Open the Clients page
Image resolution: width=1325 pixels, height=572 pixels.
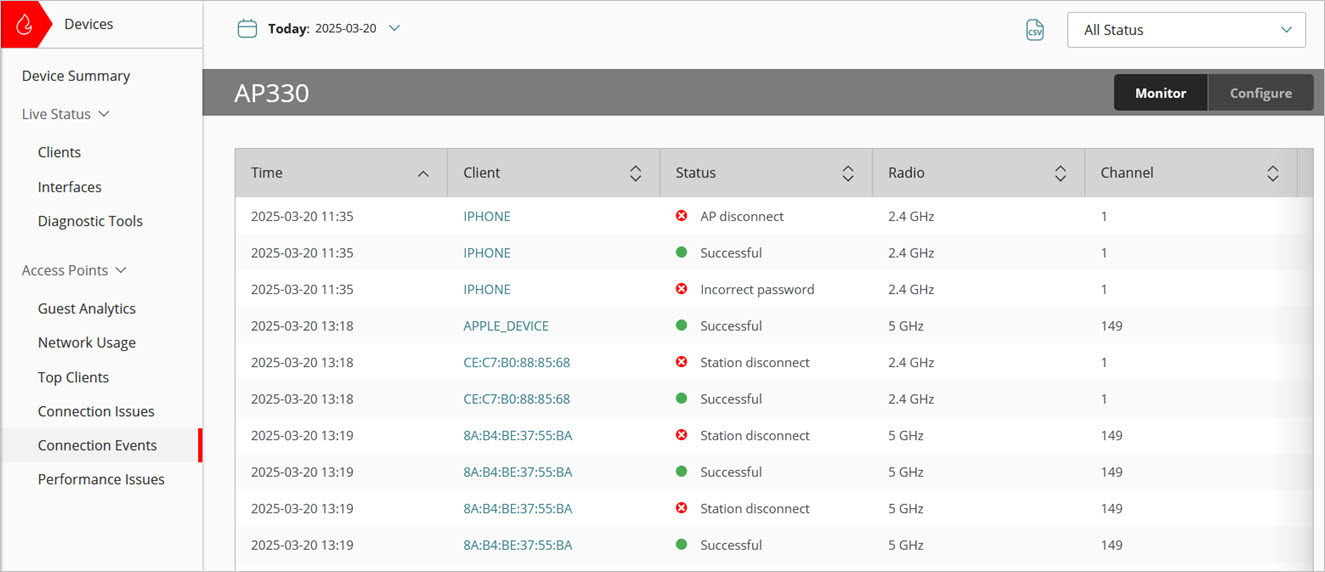point(59,152)
